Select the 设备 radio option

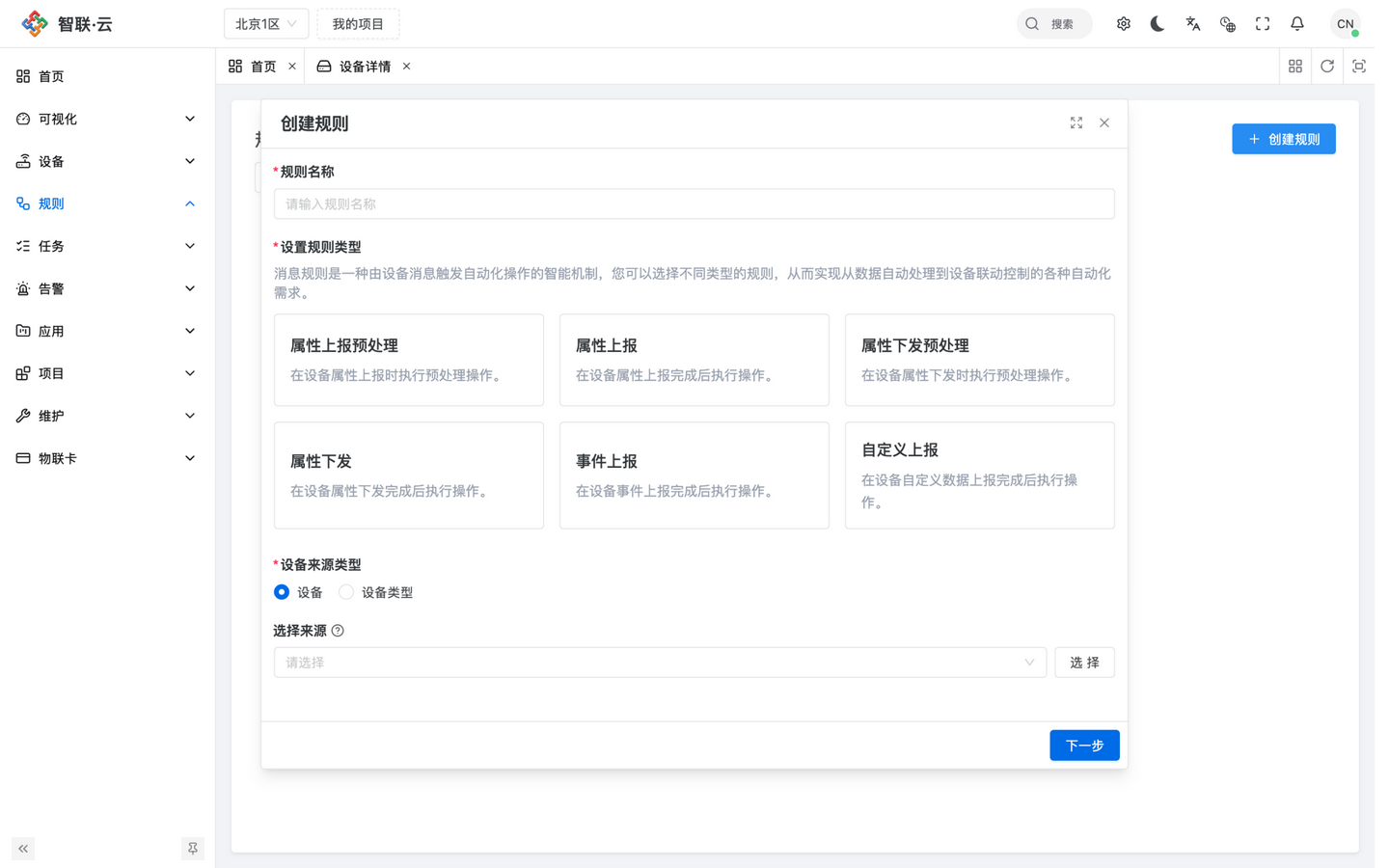(x=282, y=592)
